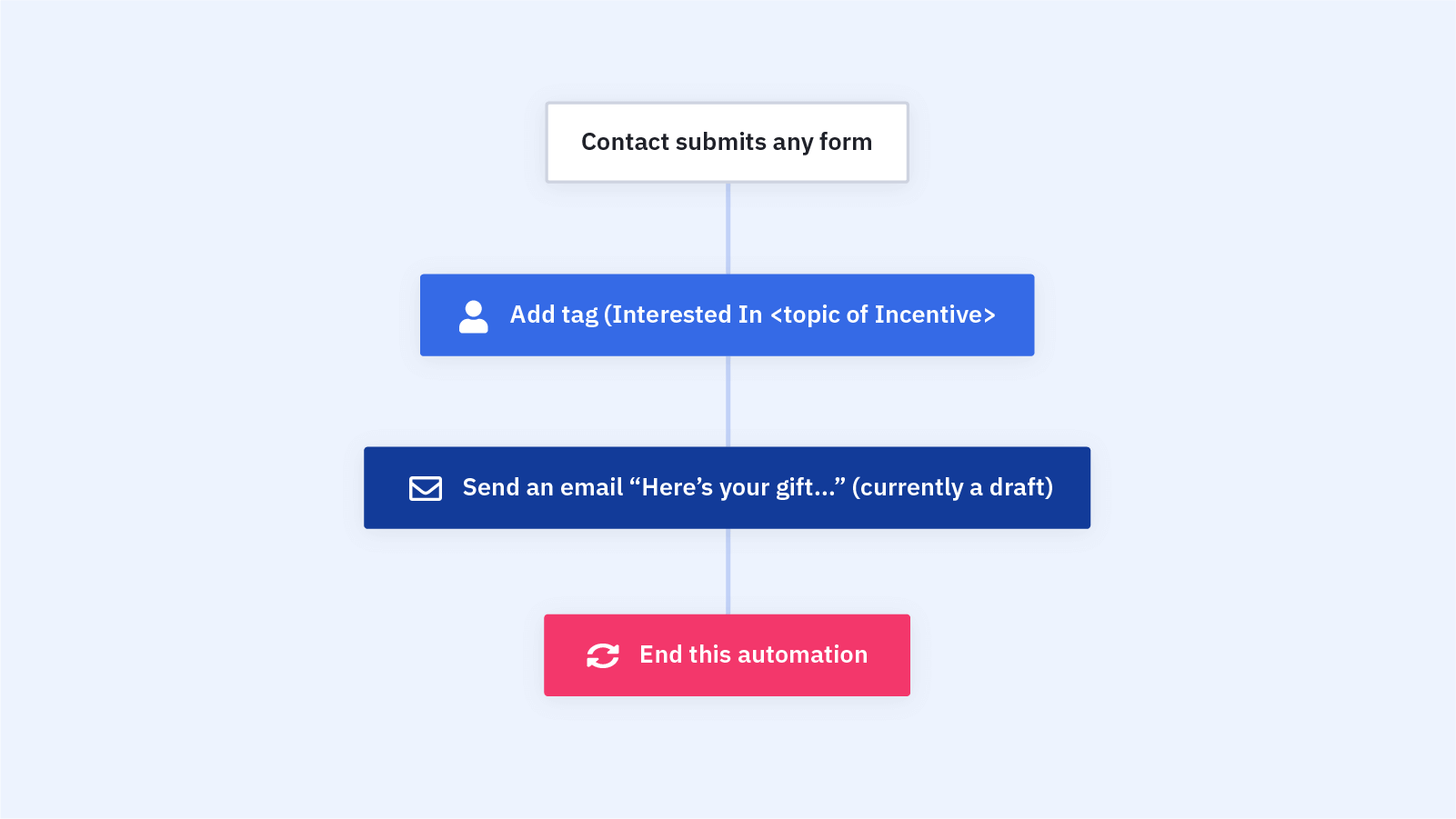Open the dark blue "Send an email" block
This screenshot has height=819, width=1456.
(727, 487)
